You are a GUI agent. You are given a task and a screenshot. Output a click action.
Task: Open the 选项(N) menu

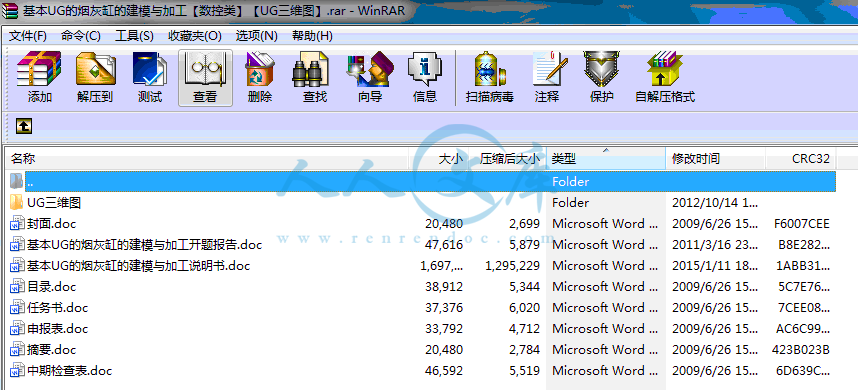(257, 36)
